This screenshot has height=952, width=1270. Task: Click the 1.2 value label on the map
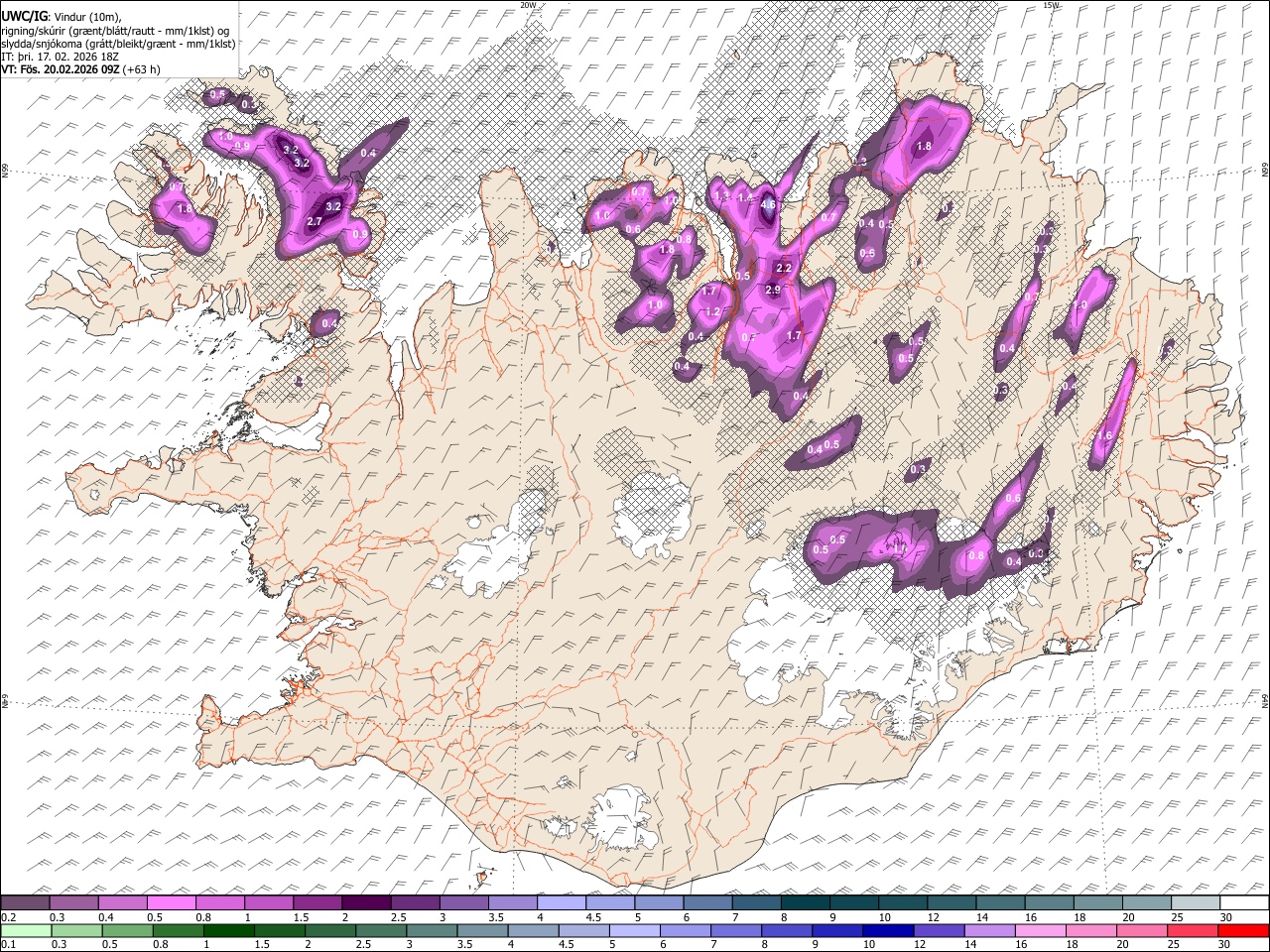pyautogui.click(x=711, y=311)
